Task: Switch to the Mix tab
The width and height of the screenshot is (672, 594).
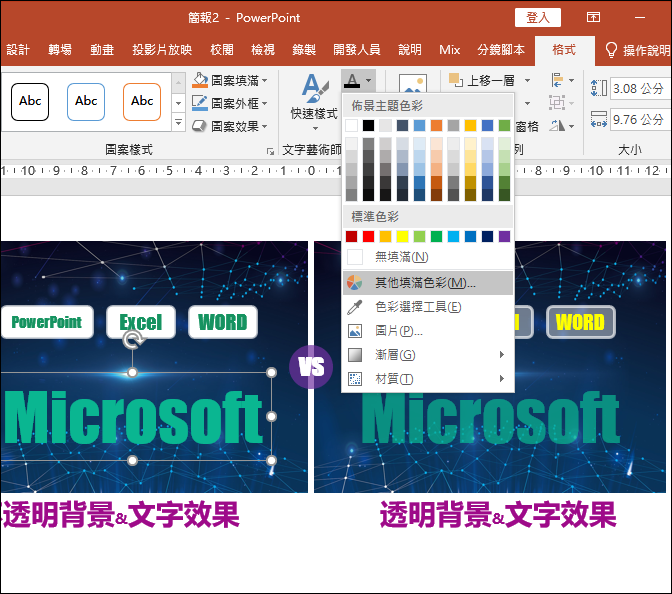Action: click(x=450, y=50)
